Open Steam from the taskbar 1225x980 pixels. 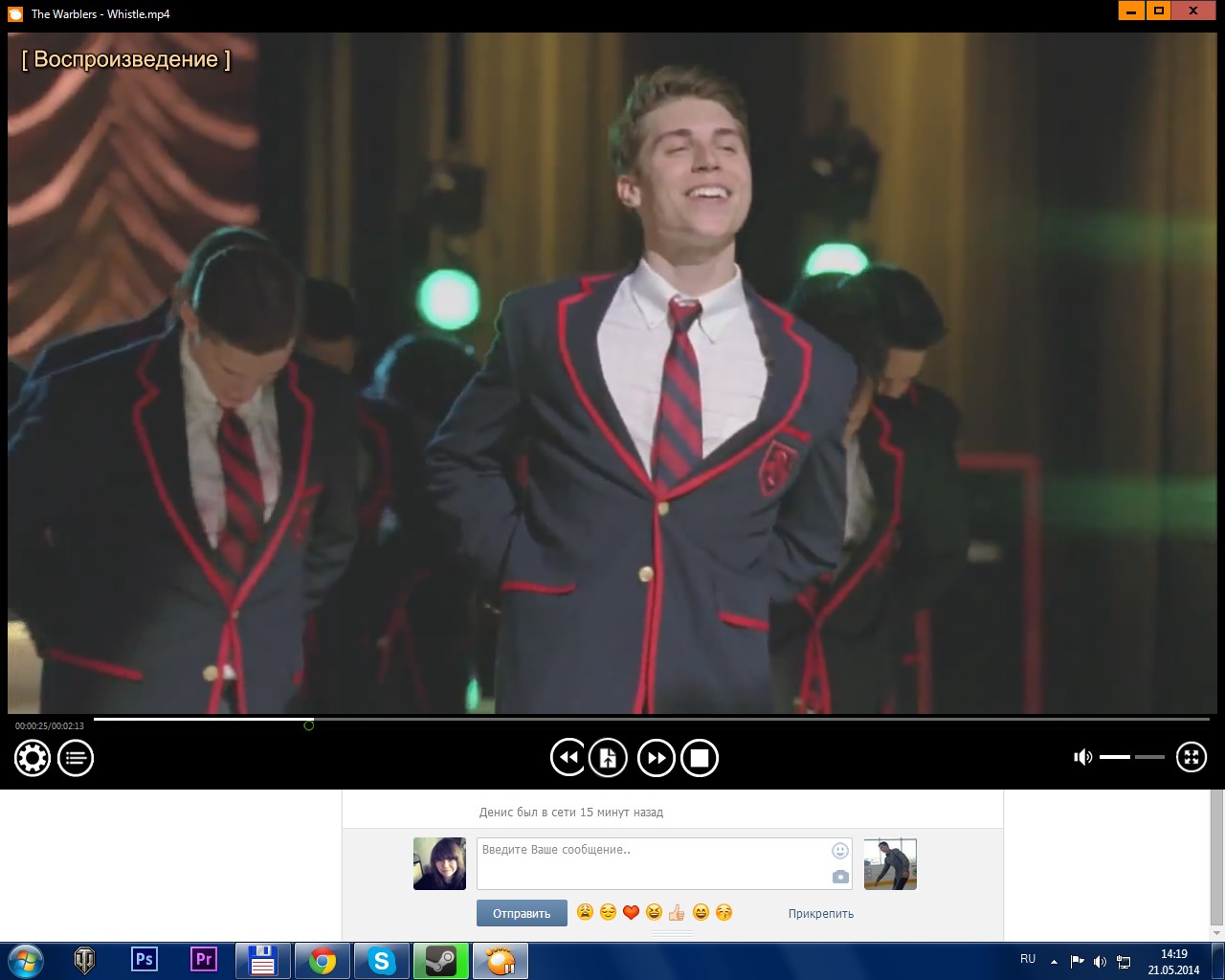click(440, 960)
